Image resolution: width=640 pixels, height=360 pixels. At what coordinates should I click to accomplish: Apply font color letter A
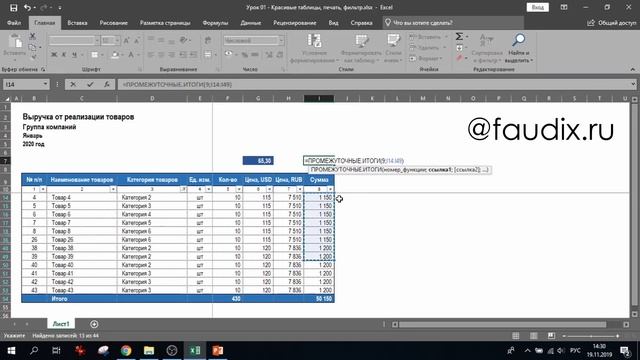pos(131,54)
